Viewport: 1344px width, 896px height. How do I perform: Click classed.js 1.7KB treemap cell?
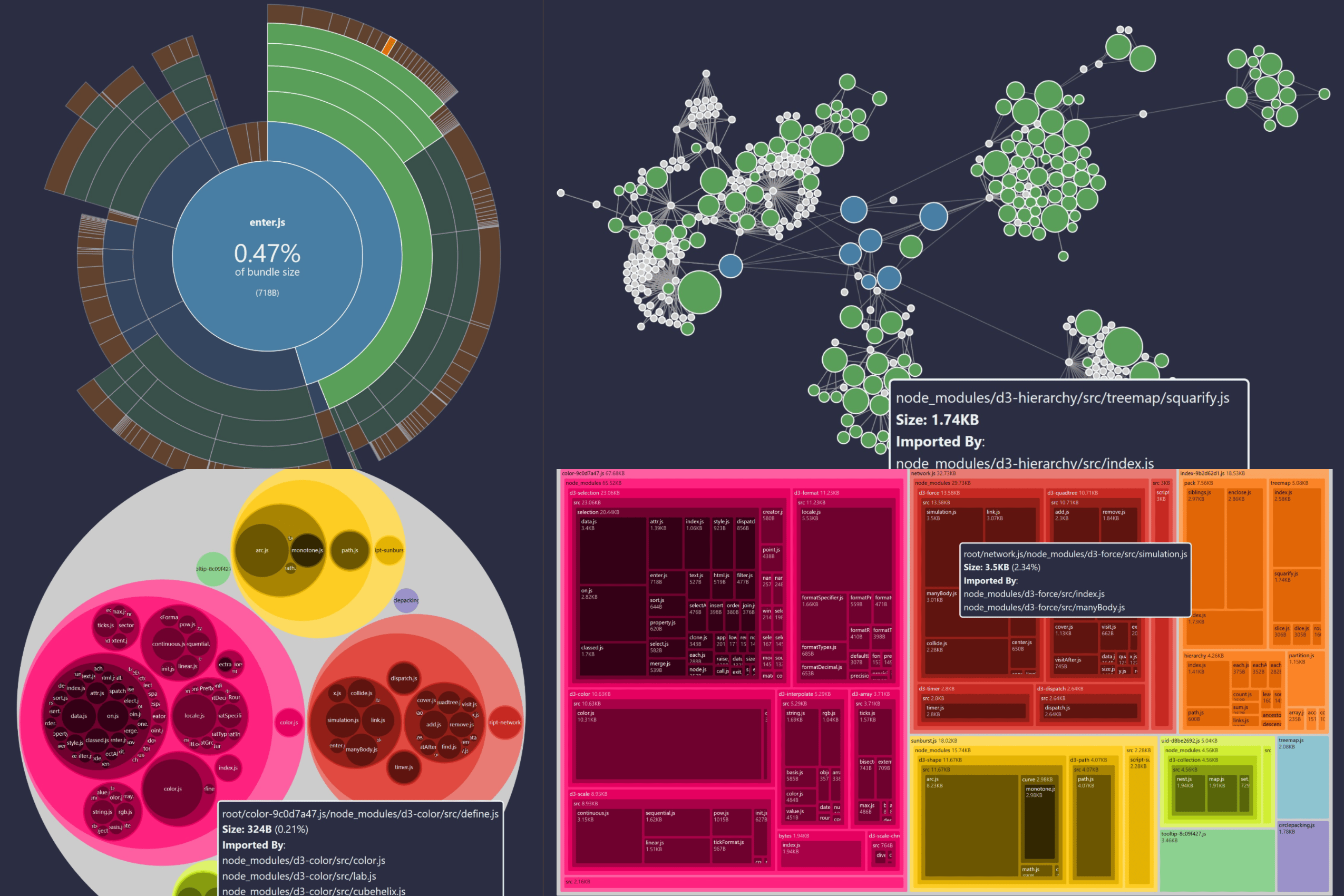[x=612, y=659]
